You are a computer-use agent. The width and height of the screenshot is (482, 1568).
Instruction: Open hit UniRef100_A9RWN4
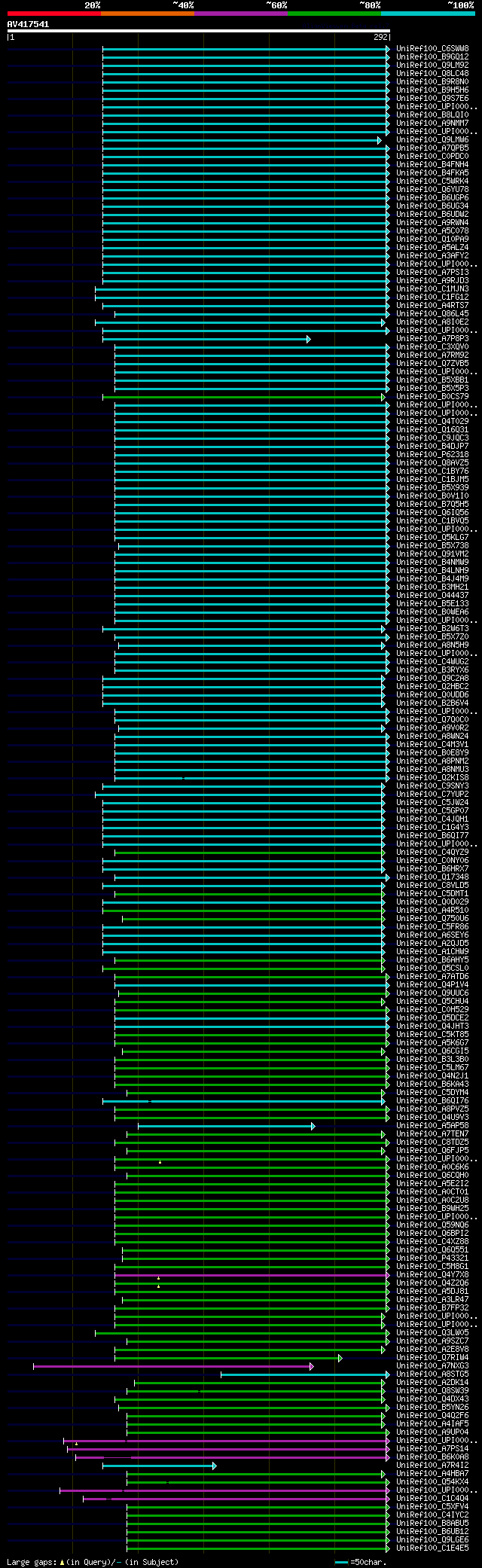[432, 223]
